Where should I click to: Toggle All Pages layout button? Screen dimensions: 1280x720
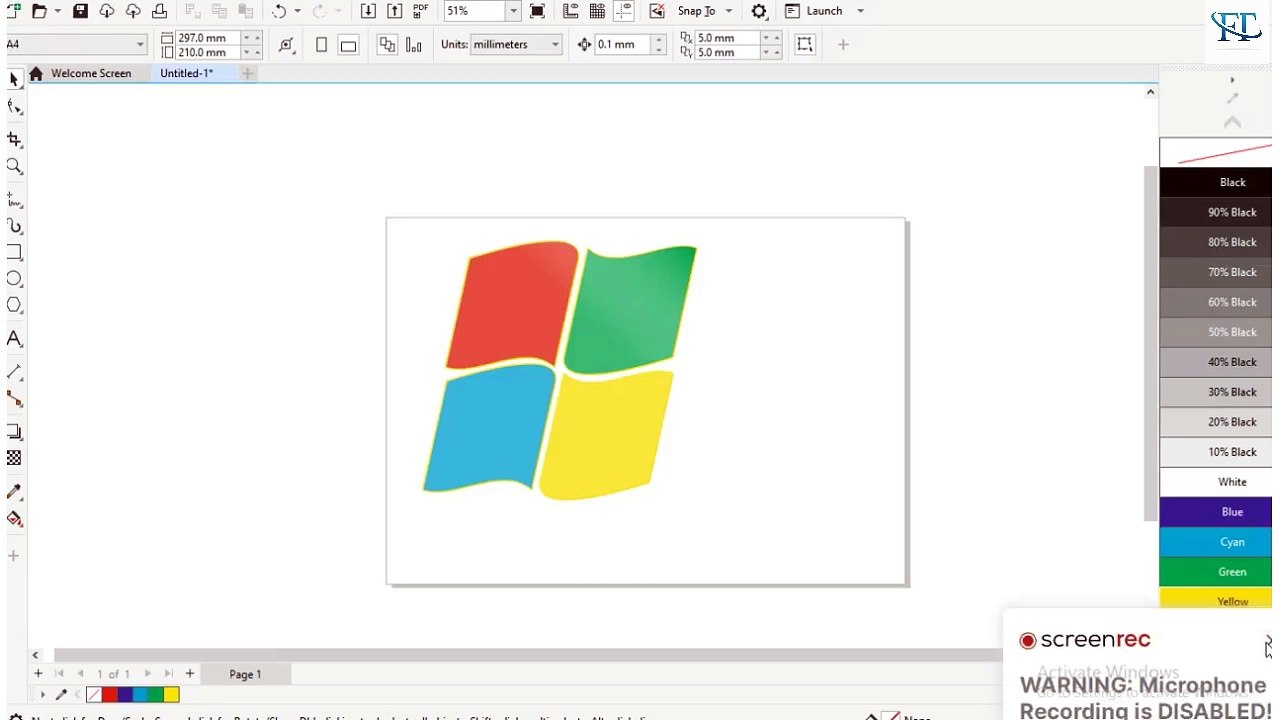point(387,45)
